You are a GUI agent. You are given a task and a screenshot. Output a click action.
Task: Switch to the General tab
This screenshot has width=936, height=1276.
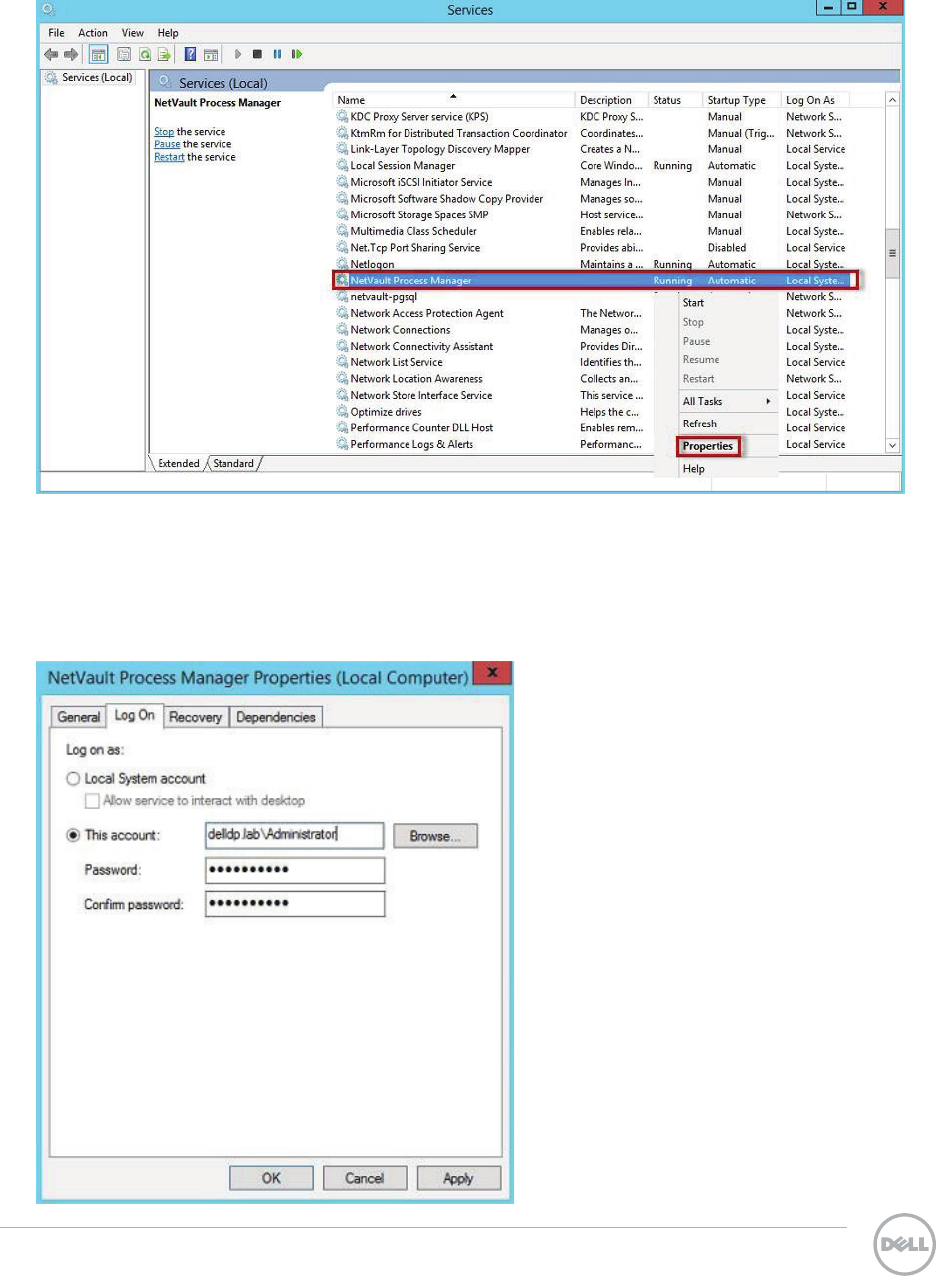pos(78,717)
